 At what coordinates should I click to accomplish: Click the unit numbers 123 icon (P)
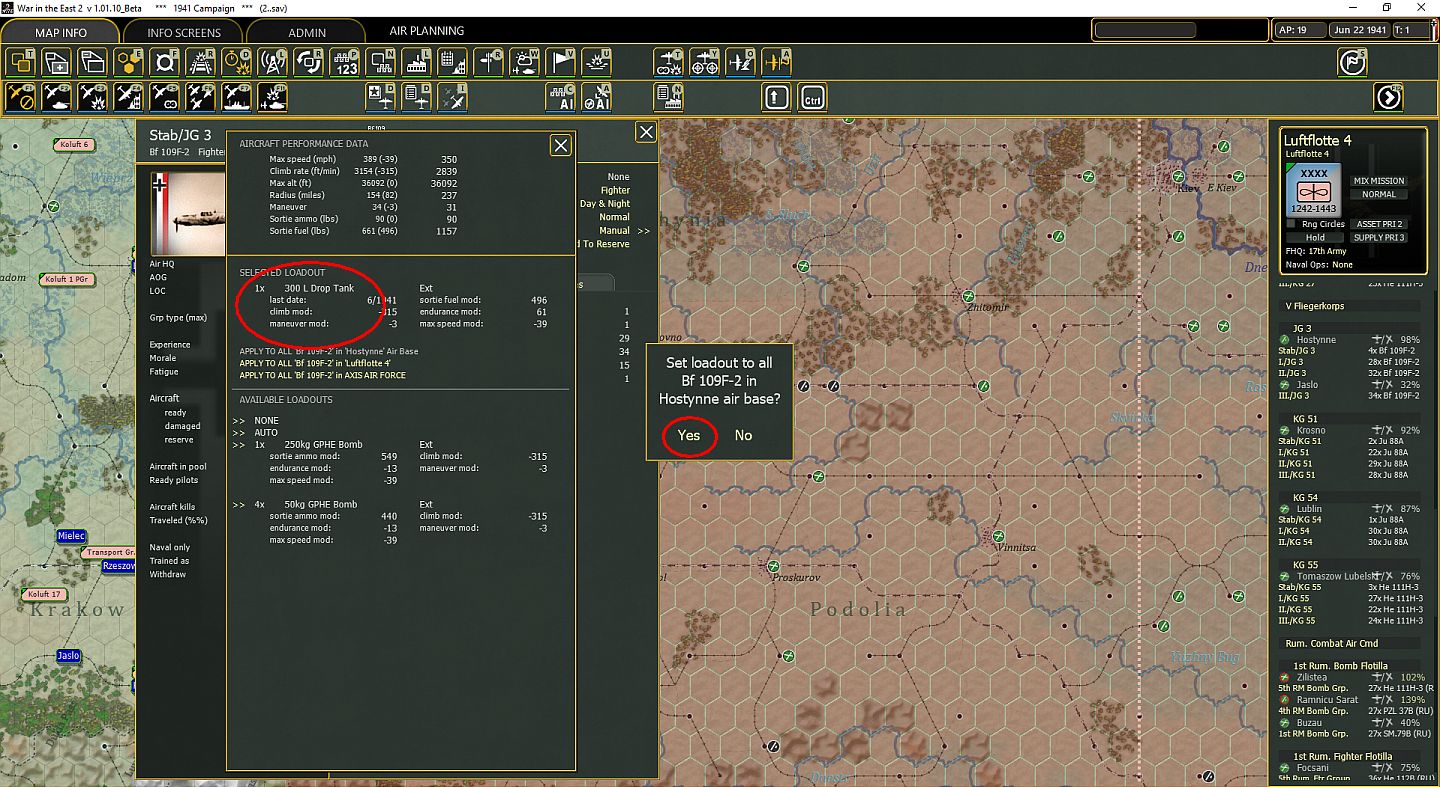pyautogui.click(x=345, y=62)
